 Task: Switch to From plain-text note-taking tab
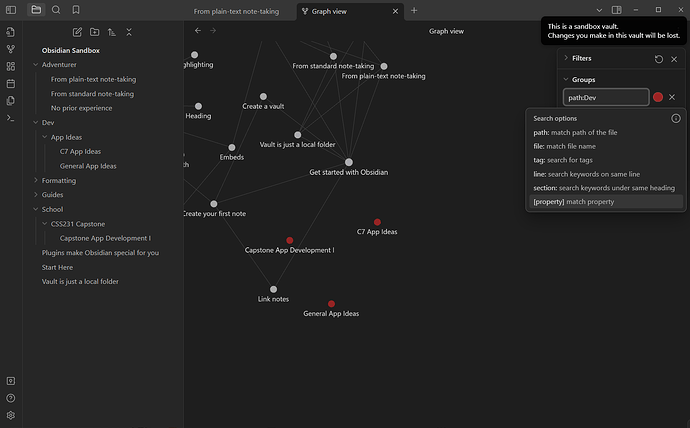pyautogui.click(x=238, y=10)
